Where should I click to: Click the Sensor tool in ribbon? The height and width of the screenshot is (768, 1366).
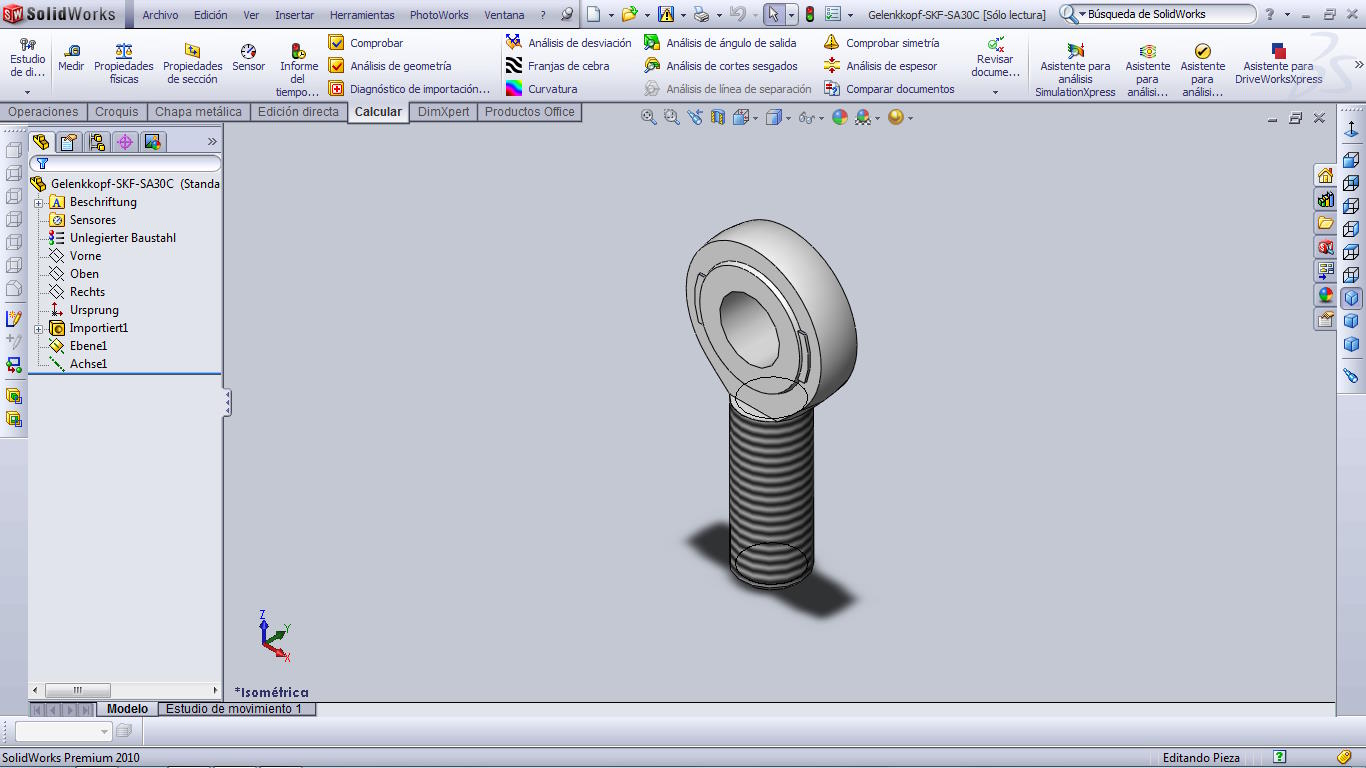tap(249, 58)
